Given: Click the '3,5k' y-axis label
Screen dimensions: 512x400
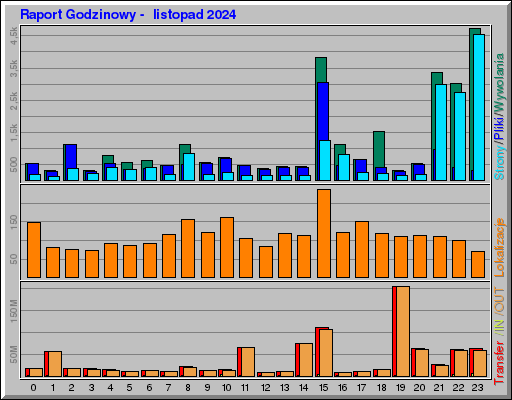Looking at the screenshot, I should [14, 68].
